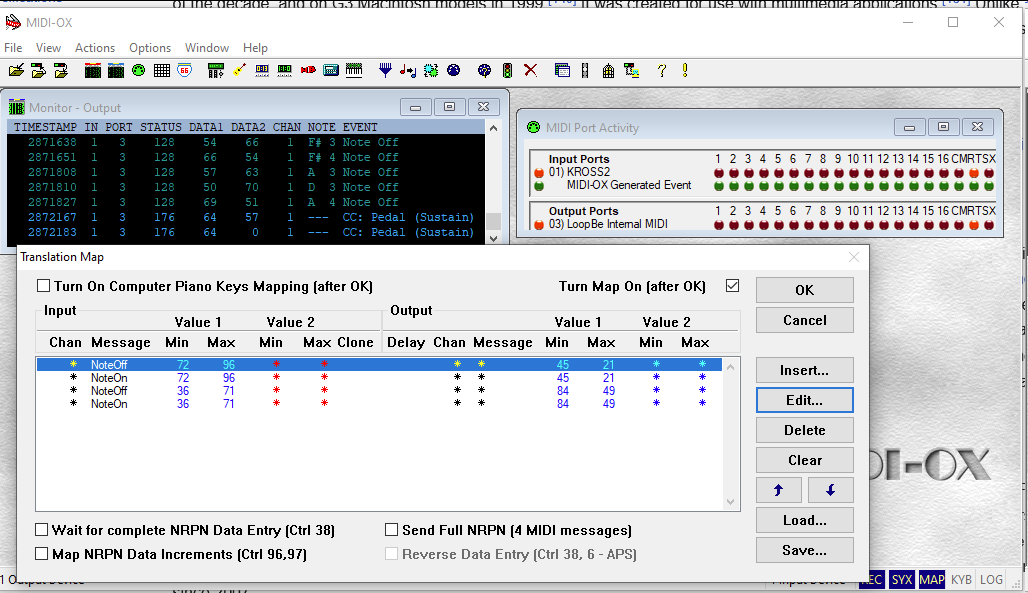Click the yellow question mark help icon
This screenshot has width=1028, height=593.
(x=662, y=70)
